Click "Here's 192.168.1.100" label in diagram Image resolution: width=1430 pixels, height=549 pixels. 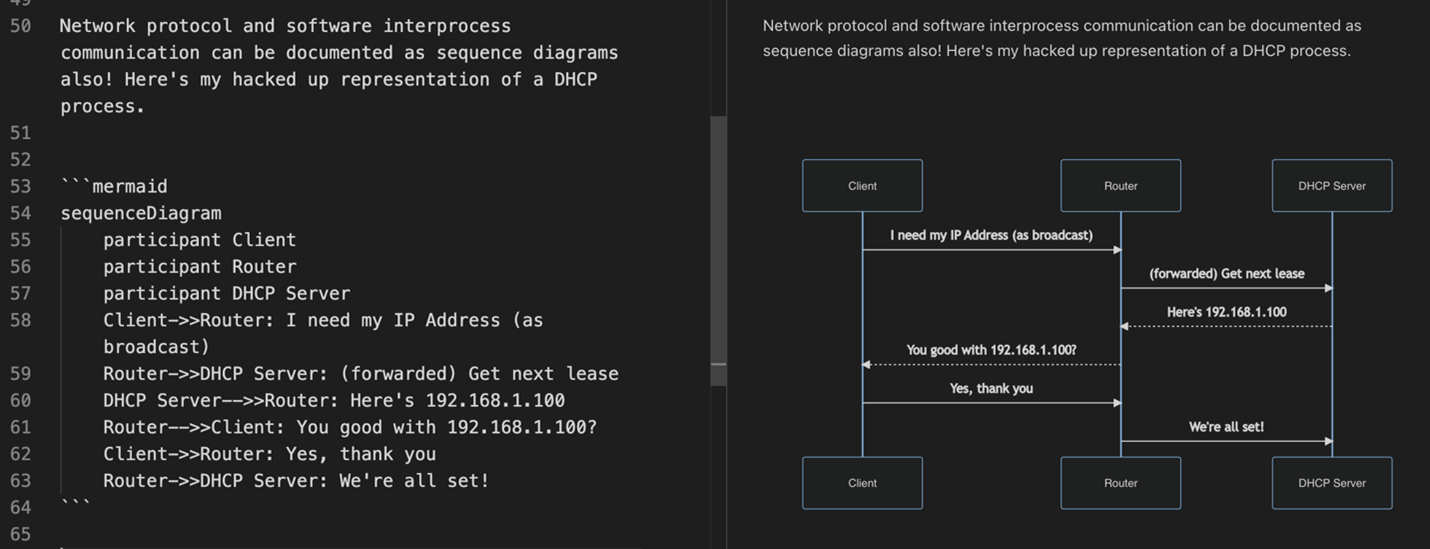(1226, 312)
